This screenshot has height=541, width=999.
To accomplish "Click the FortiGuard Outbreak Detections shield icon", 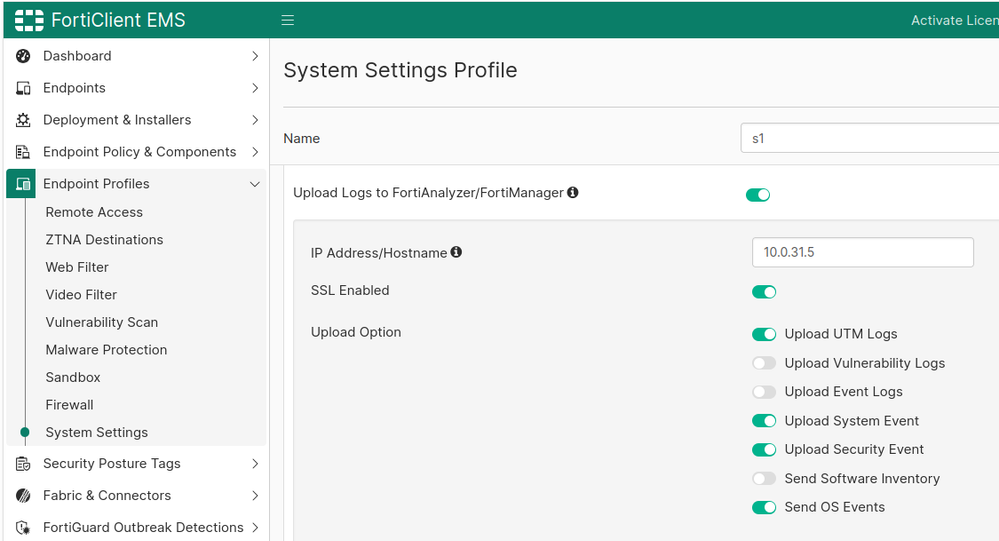I will (x=23, y=528).
